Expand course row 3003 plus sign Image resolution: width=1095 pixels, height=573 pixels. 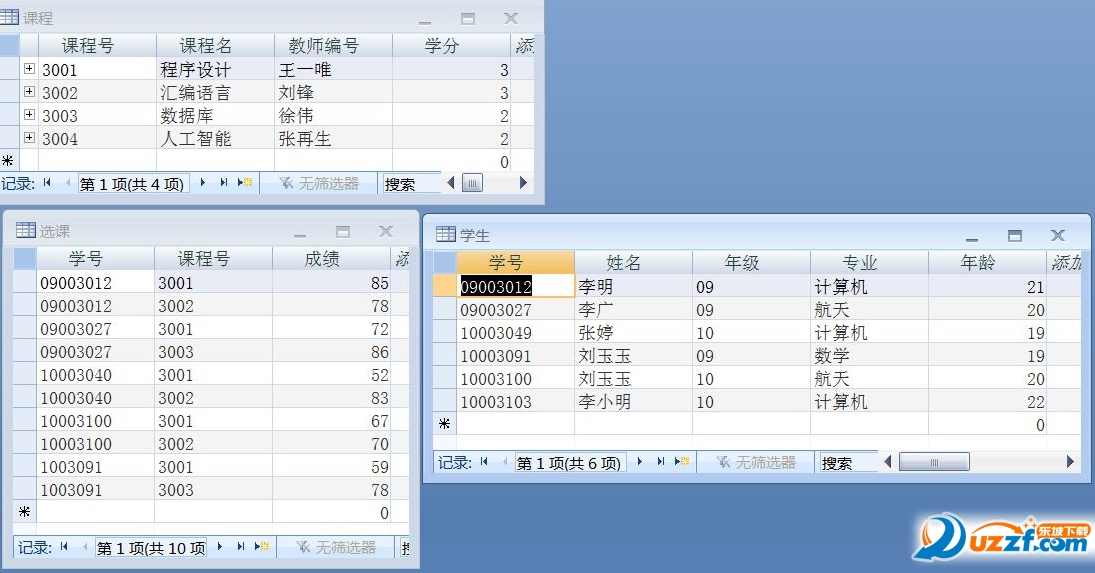pos(29,114)
